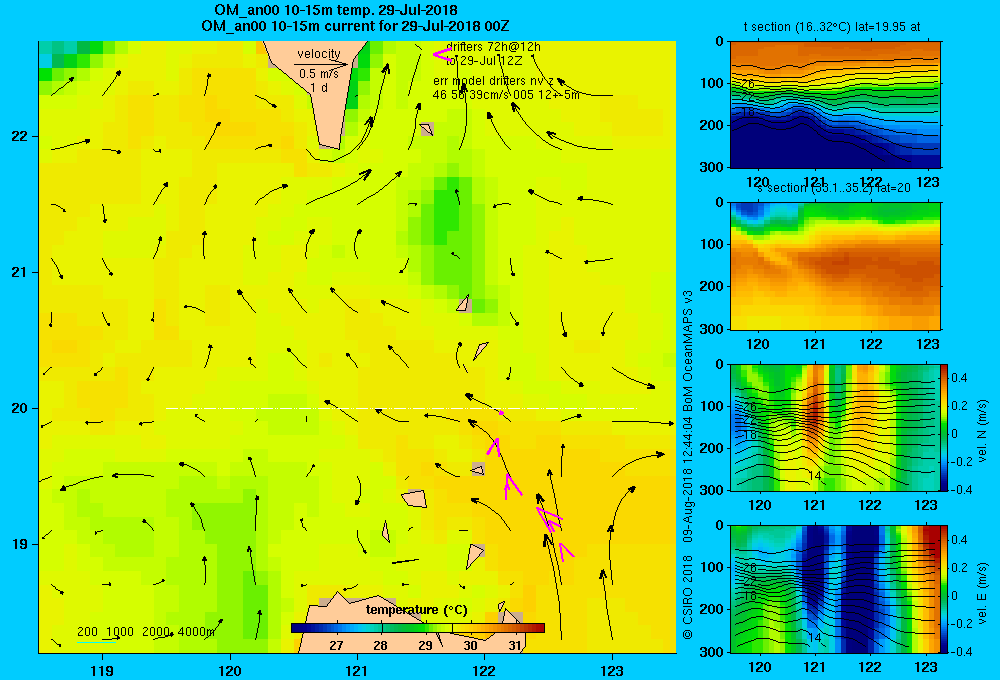Click the main map longitude label 119

coord(102,670)
